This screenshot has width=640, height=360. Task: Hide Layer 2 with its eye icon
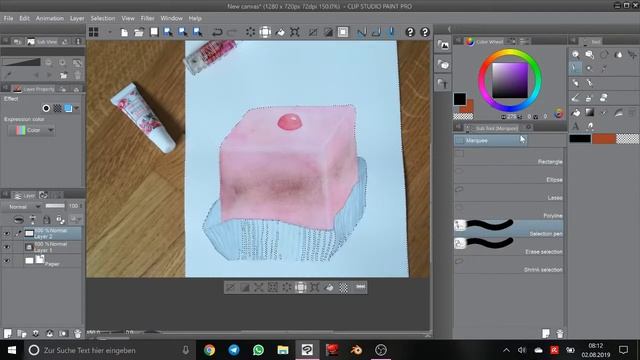pos(7,233)
